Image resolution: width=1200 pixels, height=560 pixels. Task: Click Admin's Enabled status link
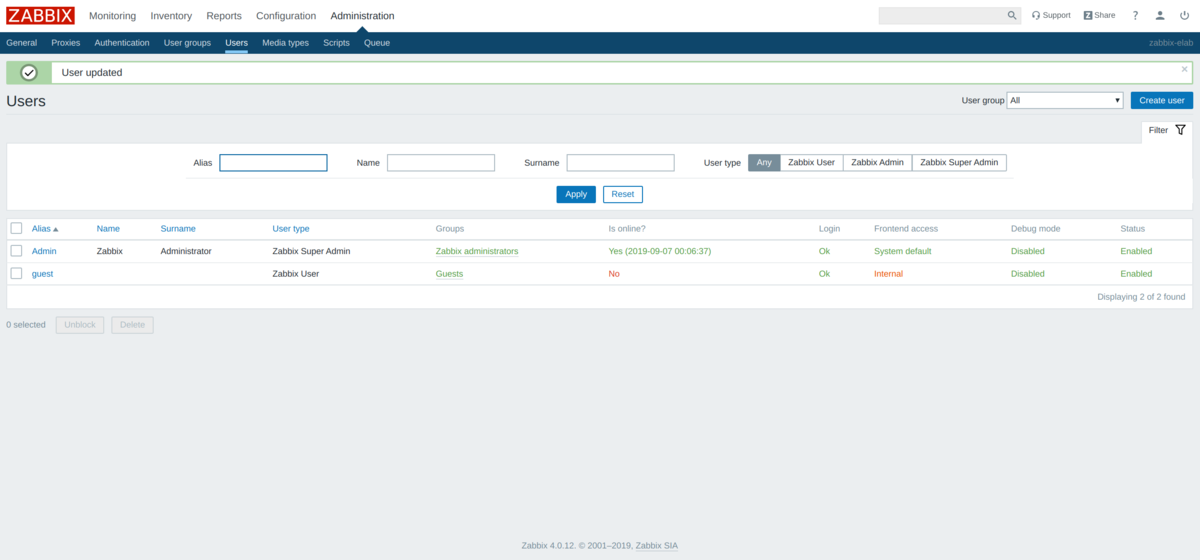1136,251
